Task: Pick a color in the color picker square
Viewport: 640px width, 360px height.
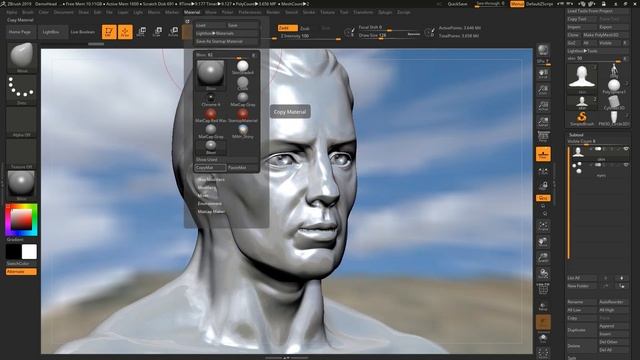Action: click(x=21, y=220)
